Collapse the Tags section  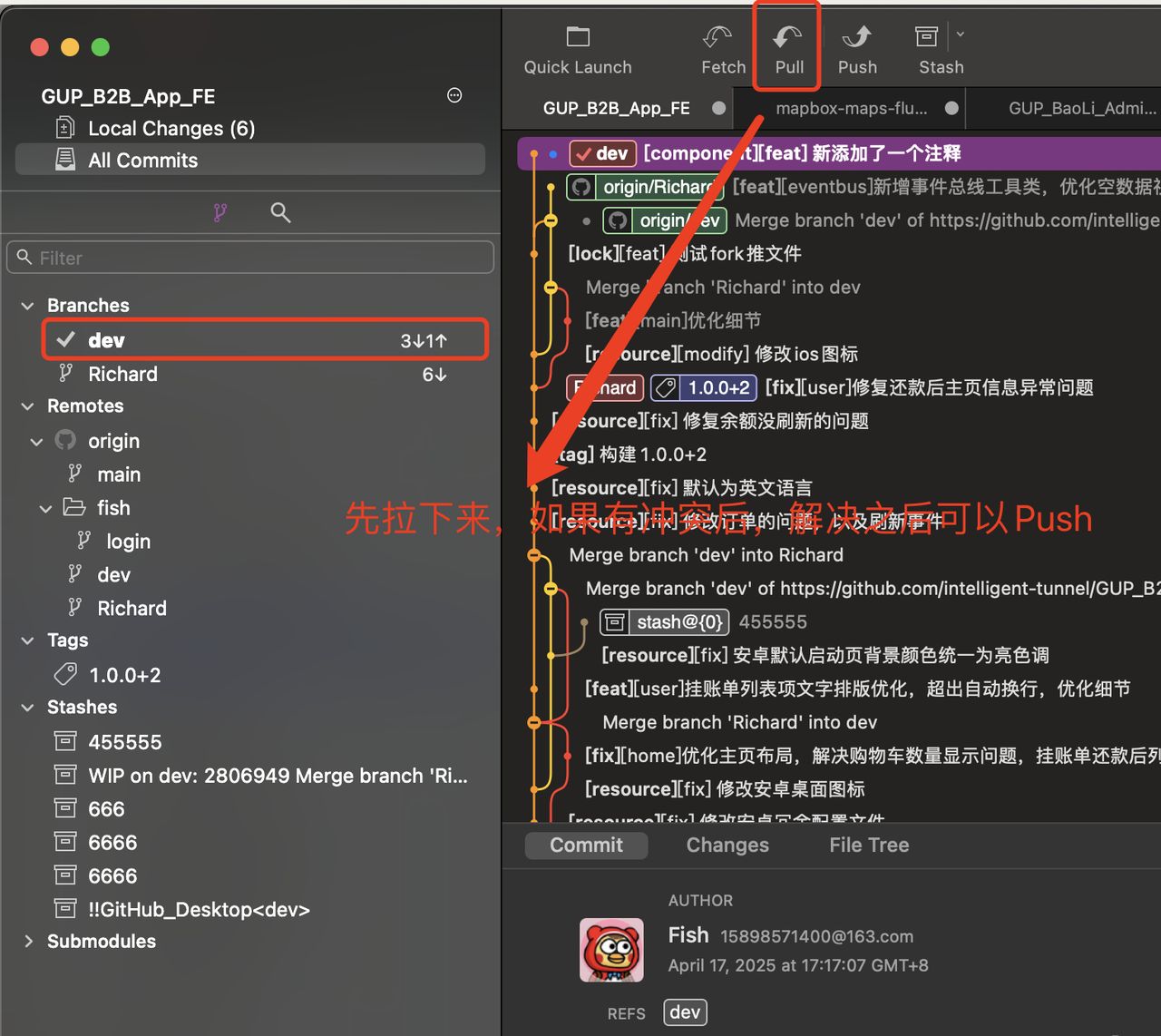click(28, 640)
